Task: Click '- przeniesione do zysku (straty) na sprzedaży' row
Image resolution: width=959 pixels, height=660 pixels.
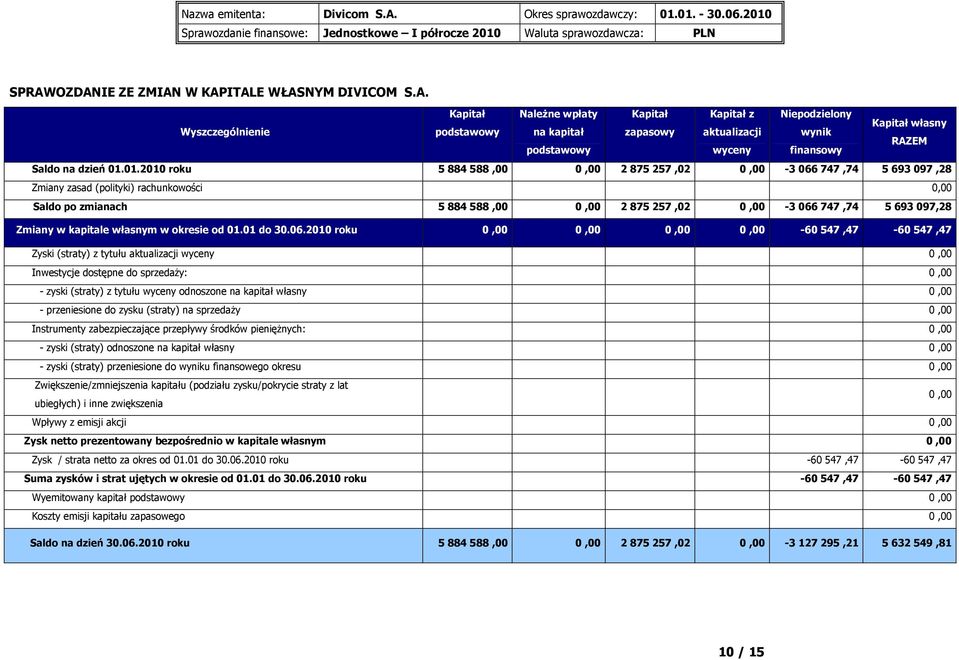Action: (x=140, y=310)
